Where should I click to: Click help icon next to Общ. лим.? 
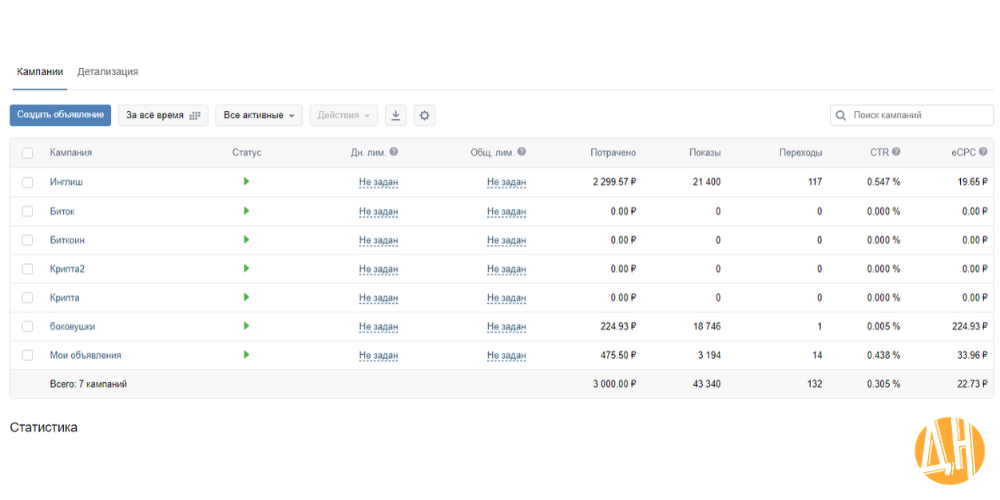[x=522, y=152]
